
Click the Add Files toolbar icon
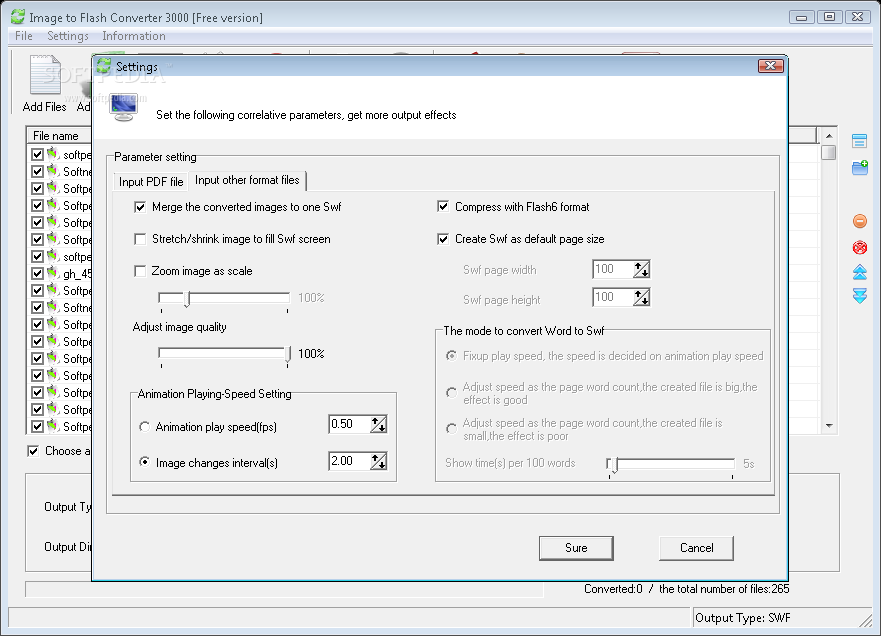coord(45,75)
